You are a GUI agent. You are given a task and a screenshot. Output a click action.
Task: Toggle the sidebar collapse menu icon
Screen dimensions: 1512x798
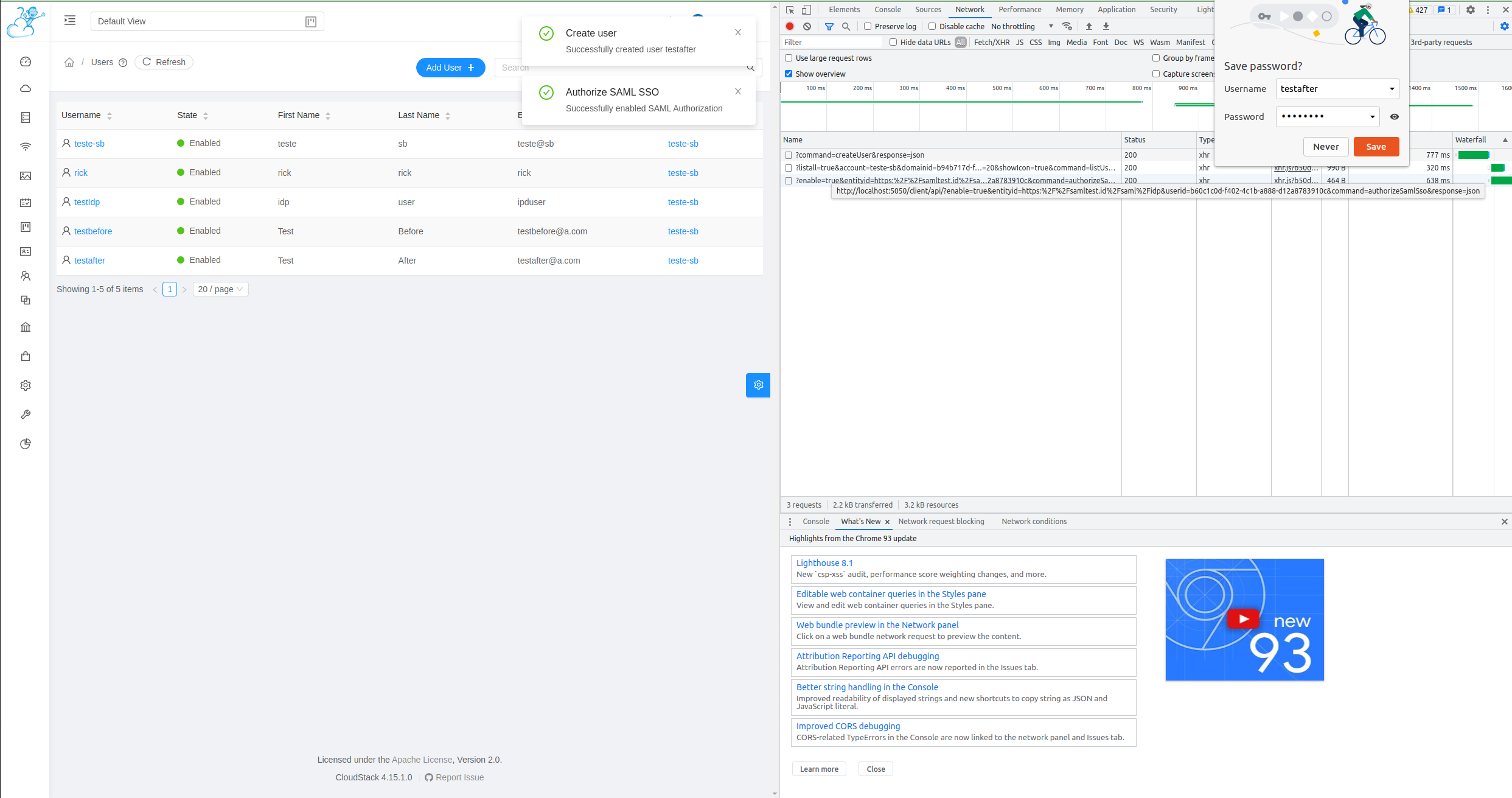point(70,21)
